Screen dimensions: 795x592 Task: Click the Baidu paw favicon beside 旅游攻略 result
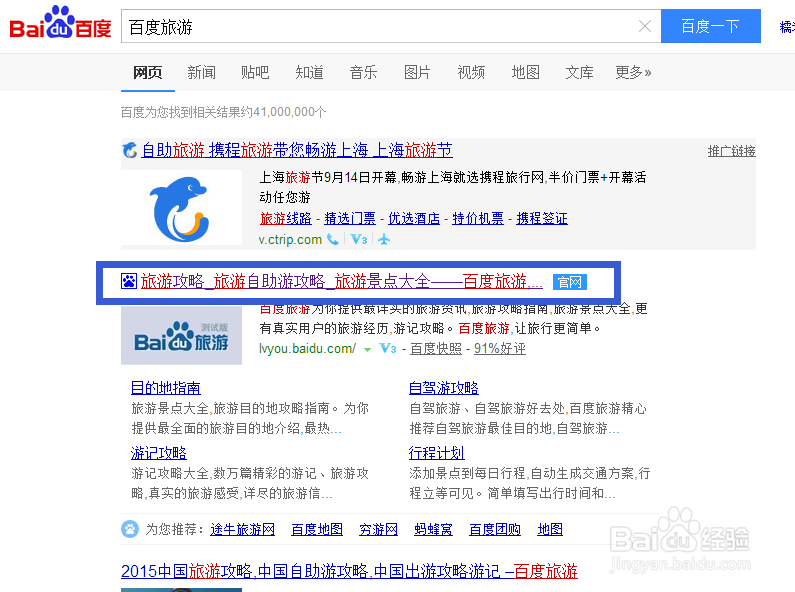pos(129,281)
